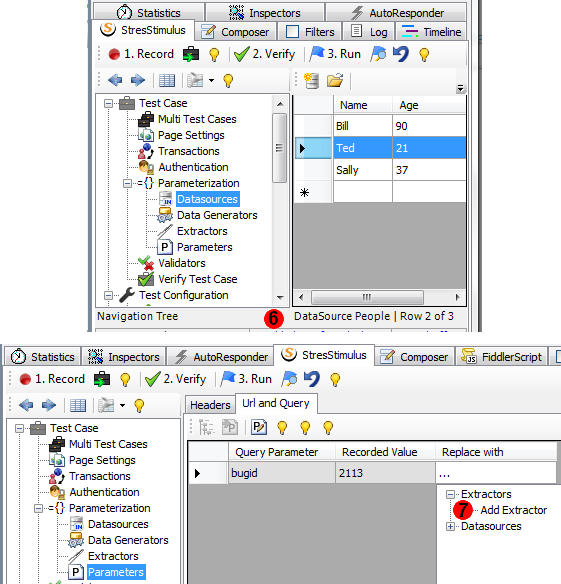Click the blue undo reset arrow in top toolbar
561x584 pixels.
click(401, 54)
